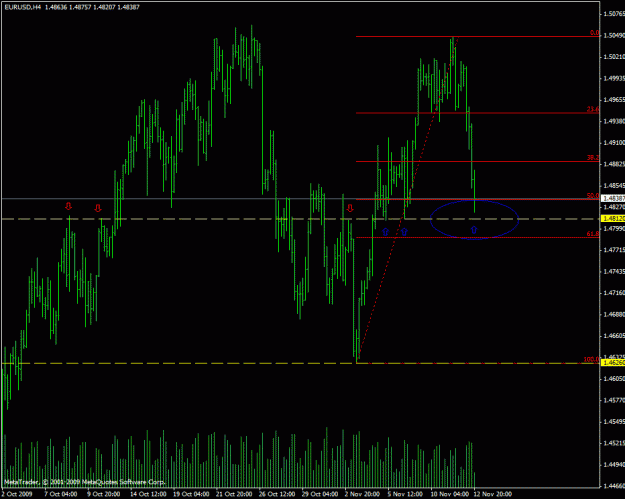Screen dimensions: 625x499
Task: Click the MetaTrader copyright notice text
Action: tap(84, 482)
